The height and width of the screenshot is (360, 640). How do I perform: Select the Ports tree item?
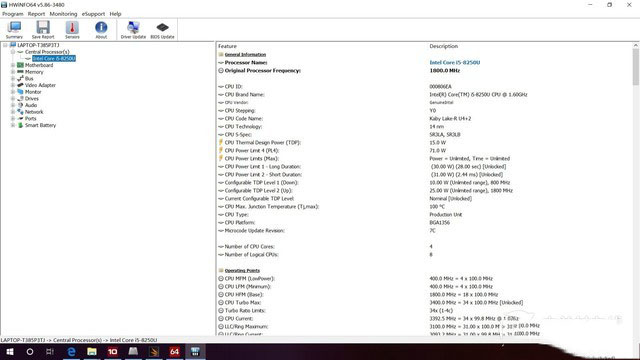pyautogui.click(x=31, y=118)
